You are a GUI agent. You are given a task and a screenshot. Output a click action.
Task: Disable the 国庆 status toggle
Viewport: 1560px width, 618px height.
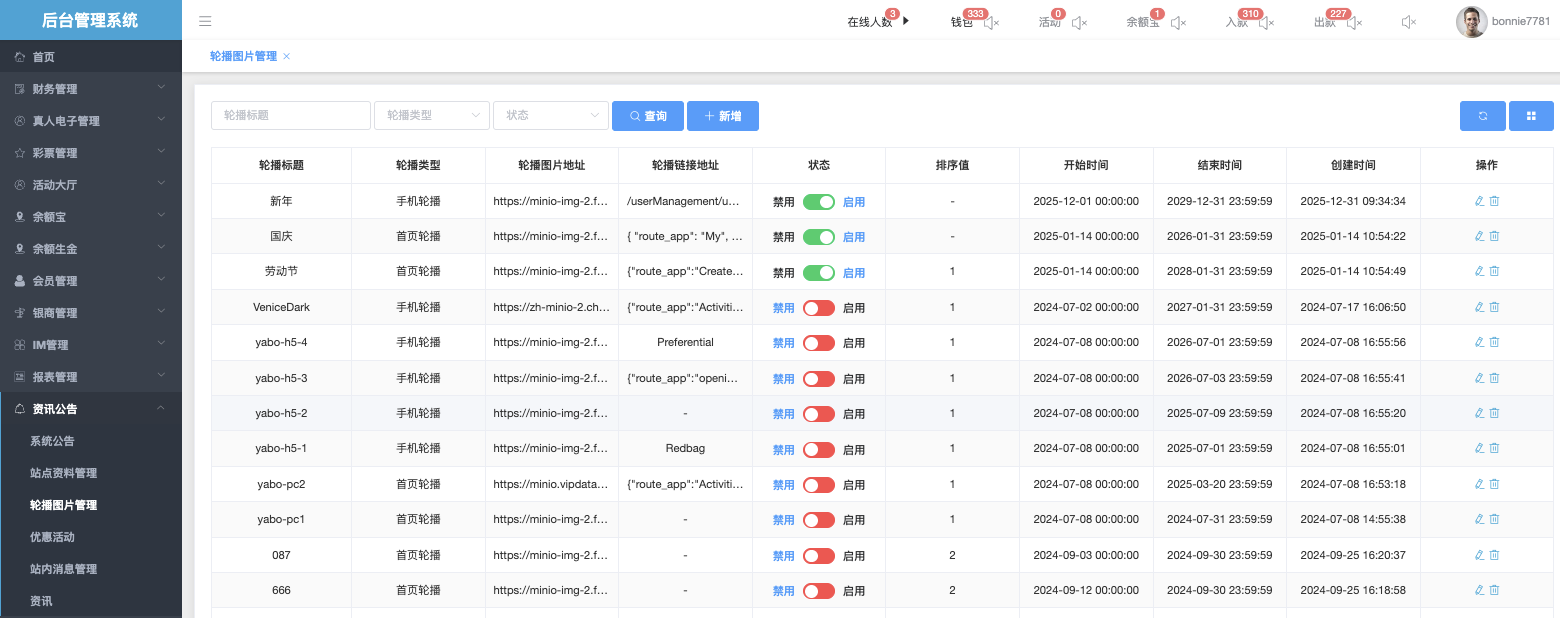818,237
